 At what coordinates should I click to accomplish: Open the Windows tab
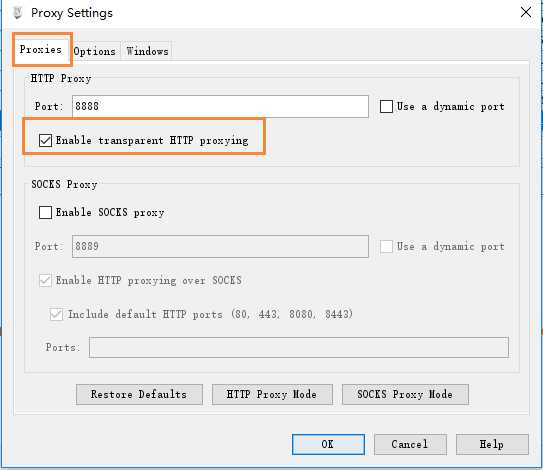147,52
